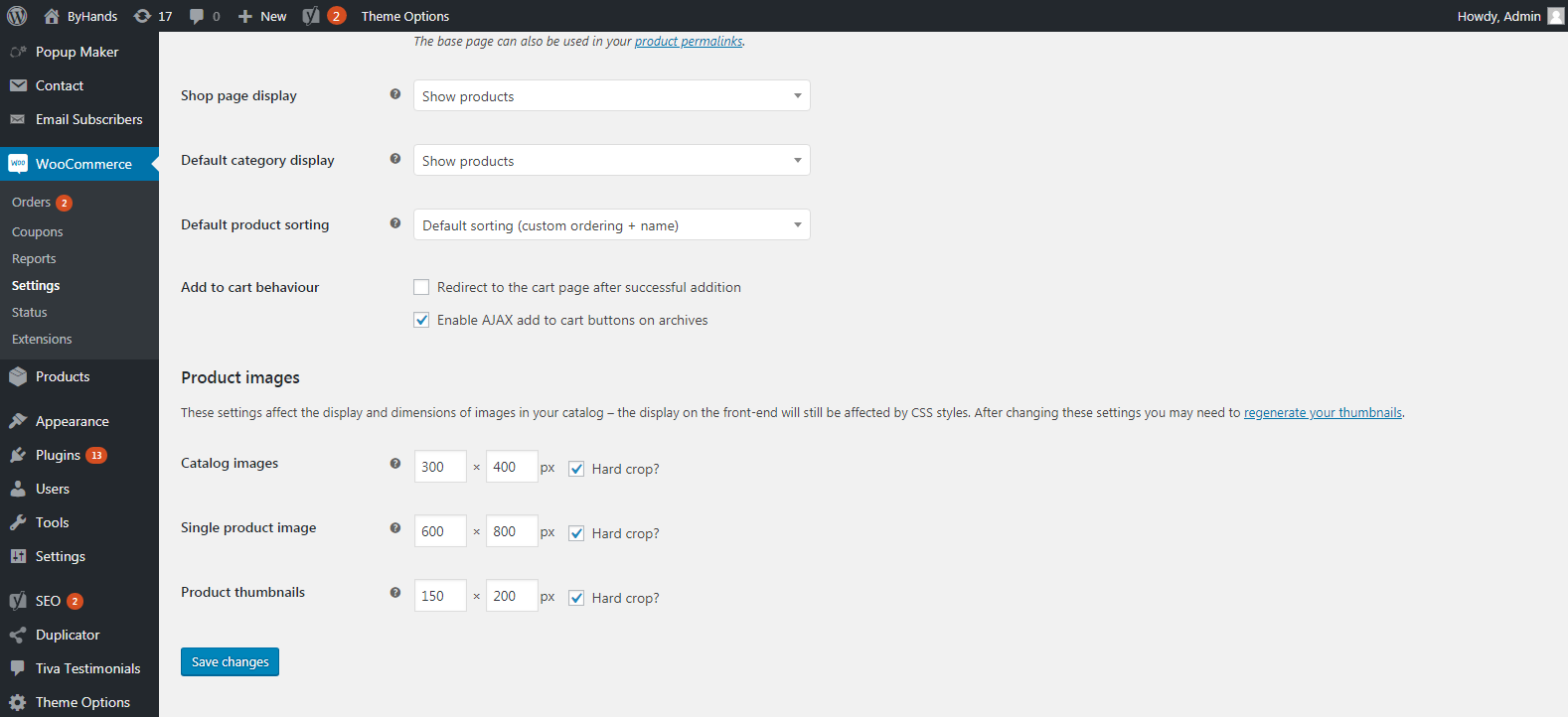The width and height of the screenshot is (1568, 717).
Task: Uncheck Hard crop for Catalog images
Action: pos(576,469)
